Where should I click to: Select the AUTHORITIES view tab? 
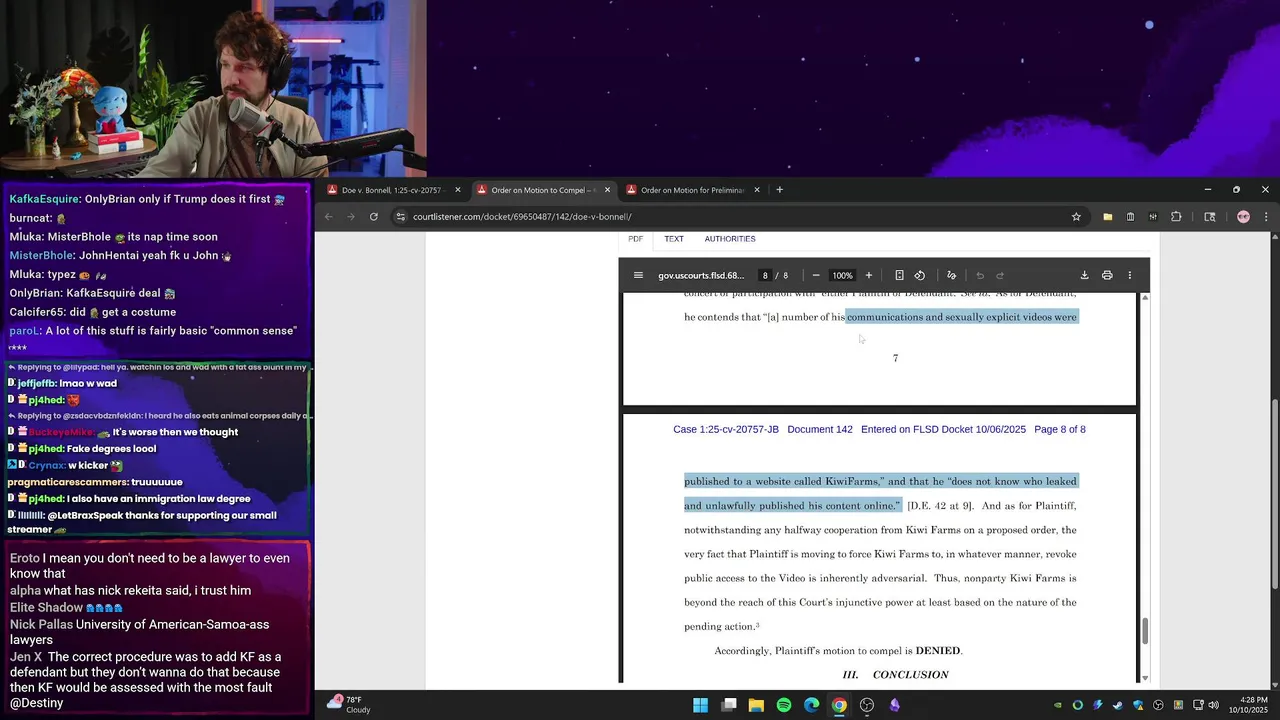730,239
